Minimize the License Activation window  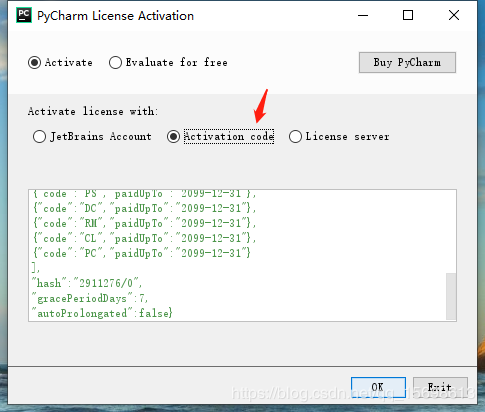(363, 15)
